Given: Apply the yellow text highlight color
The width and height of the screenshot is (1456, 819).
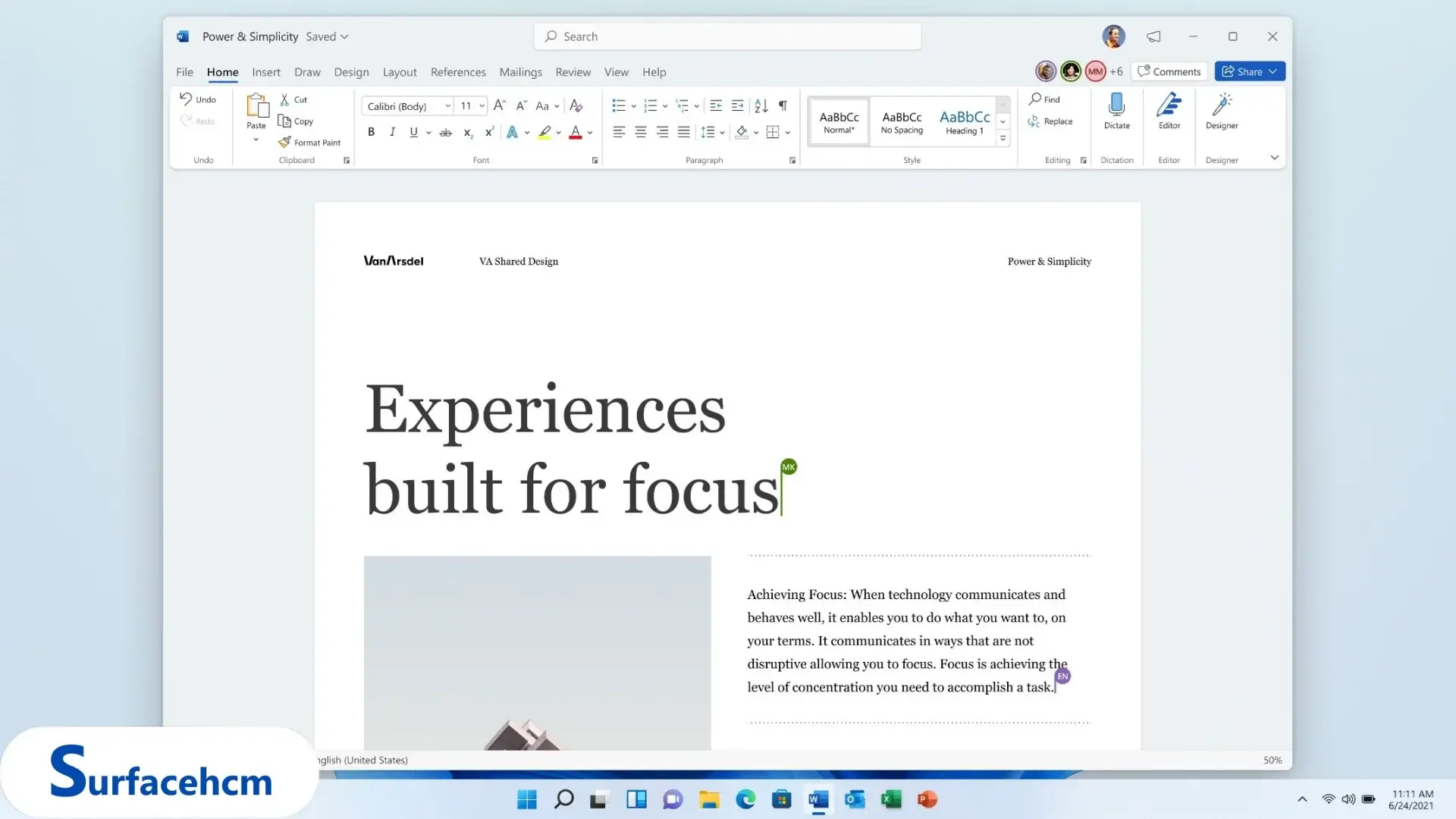Looking at the screenshot, I should coord(544,133).
